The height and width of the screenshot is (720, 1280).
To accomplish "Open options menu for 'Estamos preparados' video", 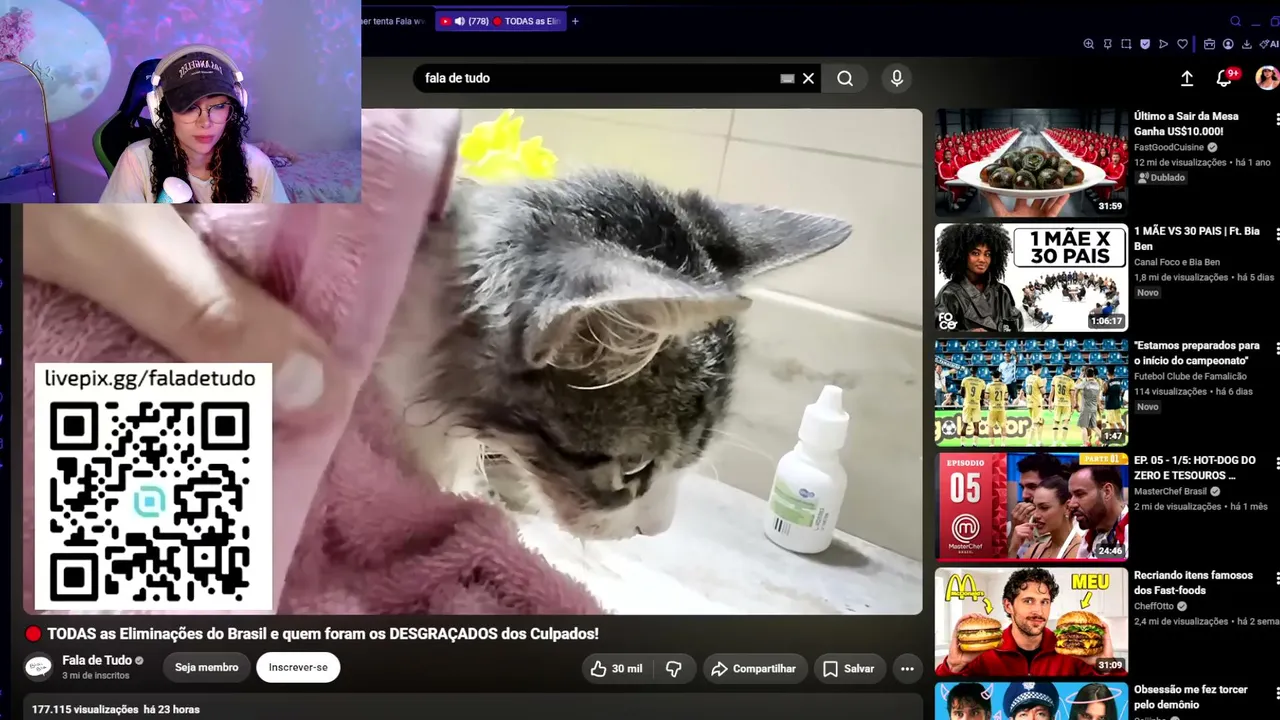I will (x=1277, y=348).
